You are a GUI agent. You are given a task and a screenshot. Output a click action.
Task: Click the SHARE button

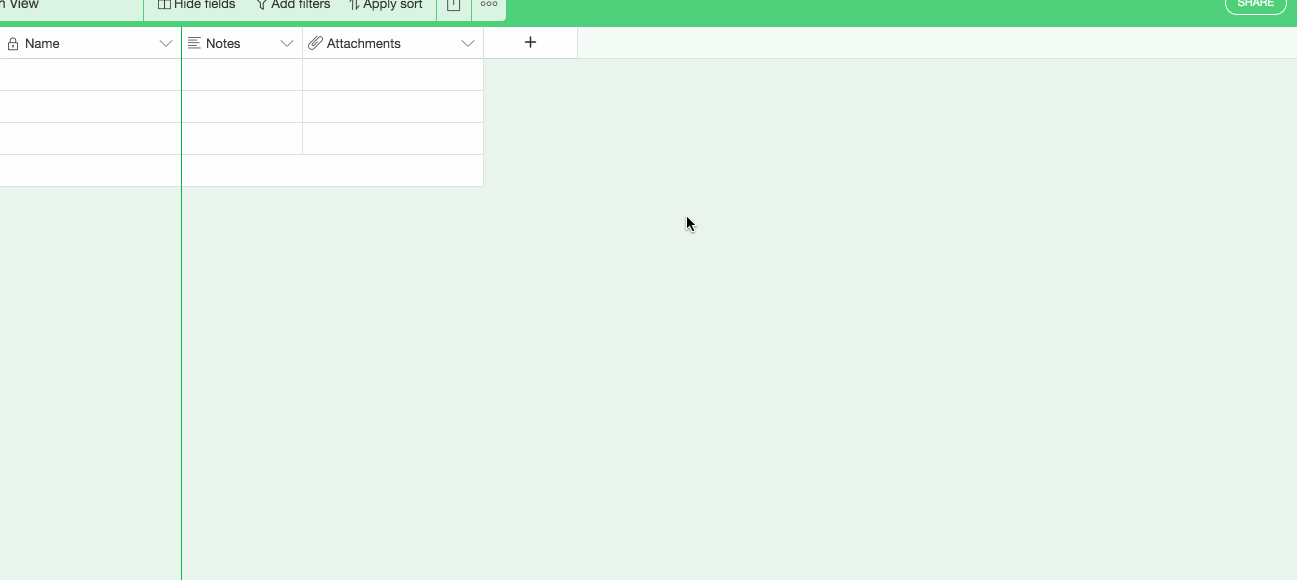pos(1255,5)
